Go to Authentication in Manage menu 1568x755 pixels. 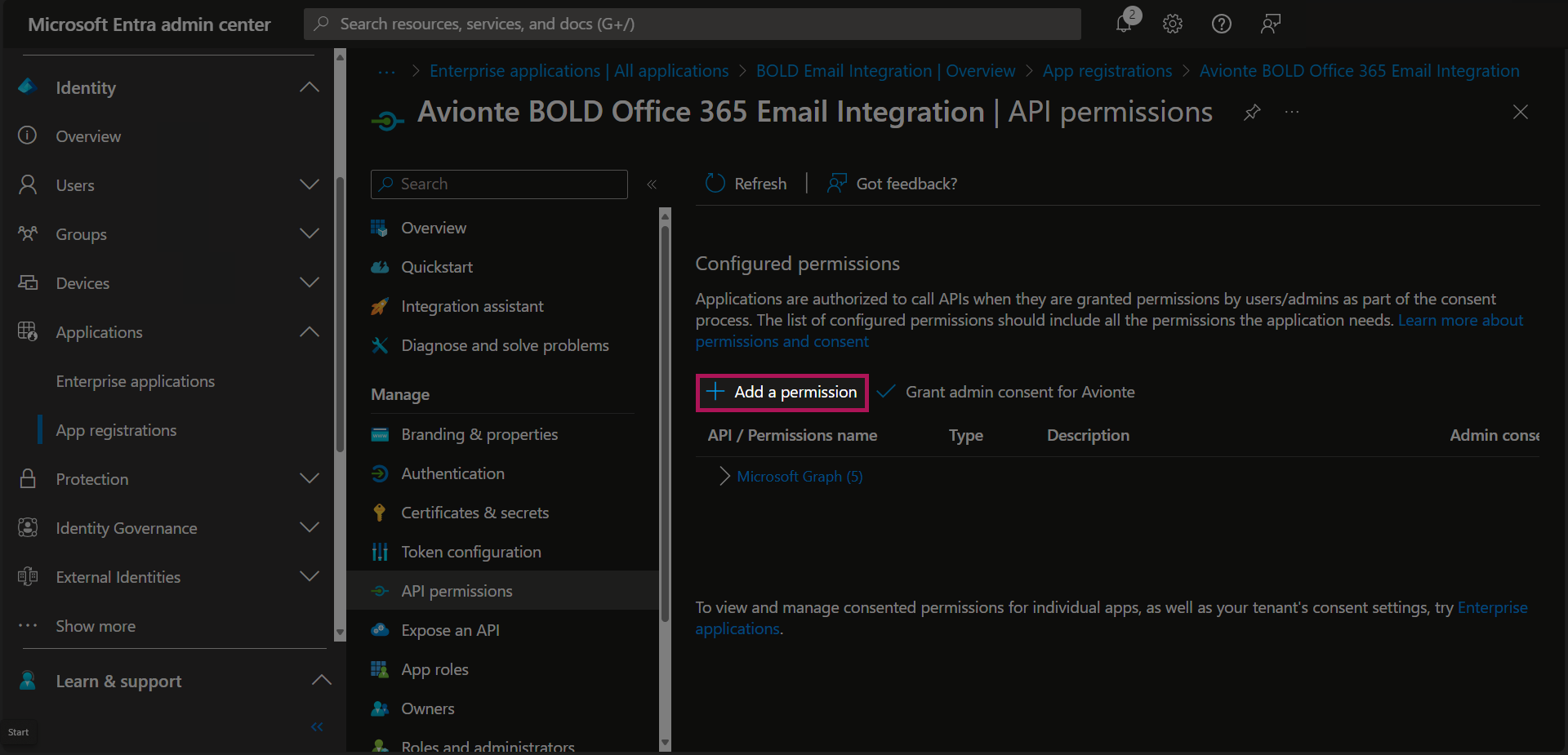tap(452, 473)
